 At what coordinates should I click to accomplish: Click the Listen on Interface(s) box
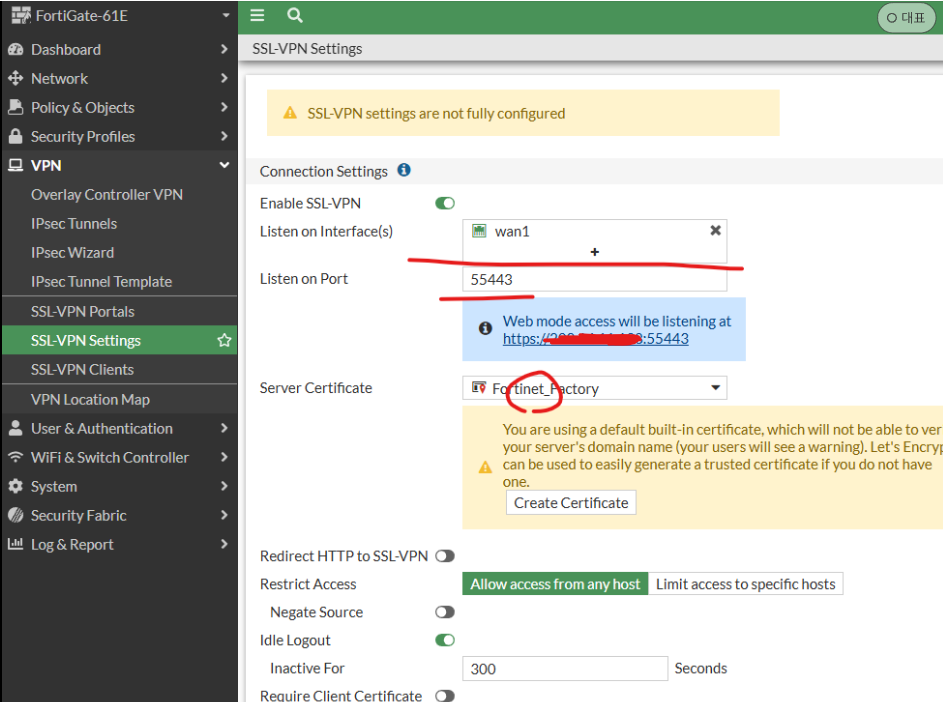[x=594, y=241]
